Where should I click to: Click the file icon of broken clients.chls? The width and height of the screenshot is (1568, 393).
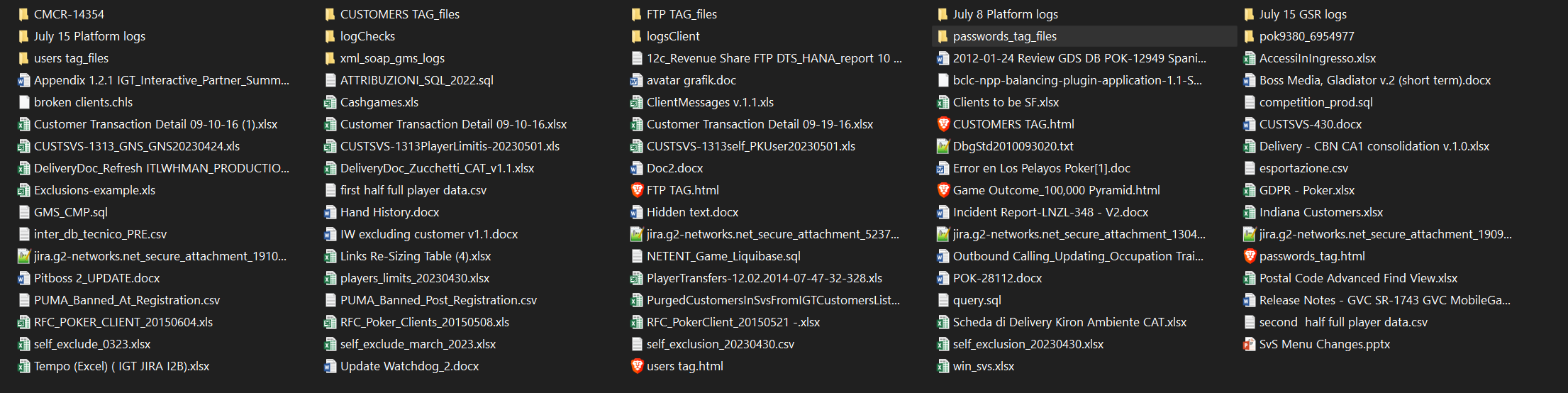23,102
